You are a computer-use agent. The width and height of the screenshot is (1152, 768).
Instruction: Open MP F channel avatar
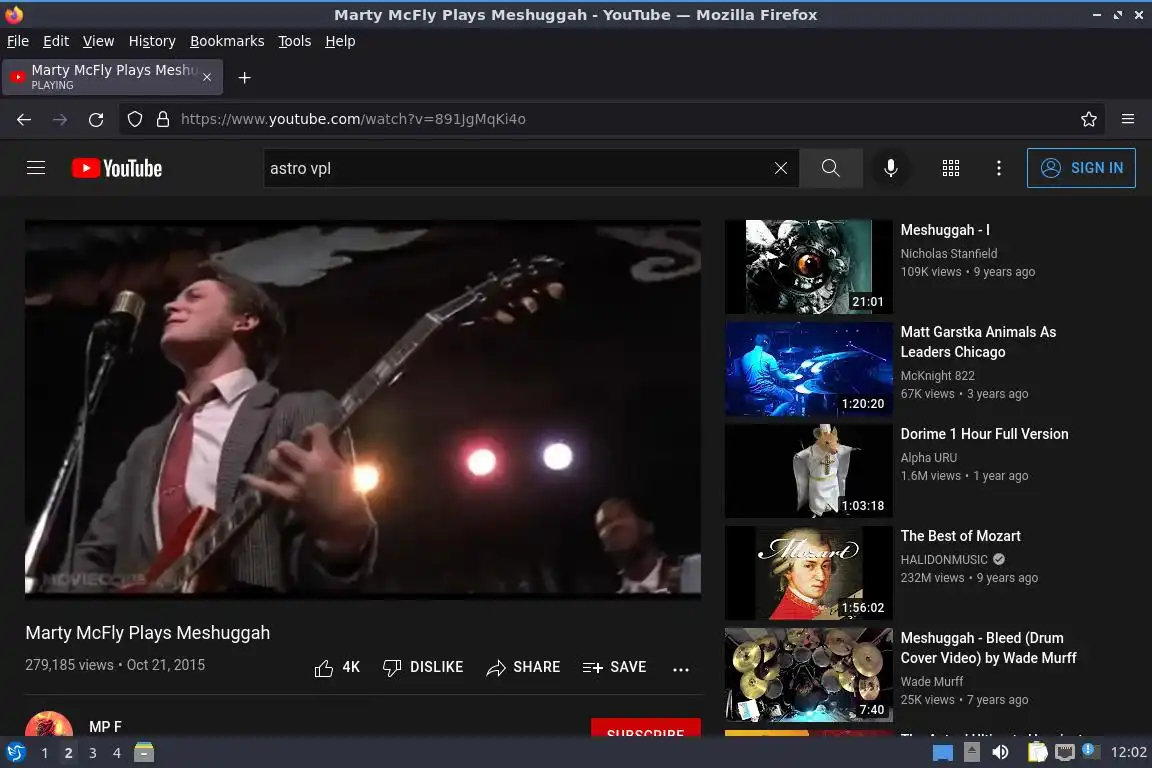point(49,724)
